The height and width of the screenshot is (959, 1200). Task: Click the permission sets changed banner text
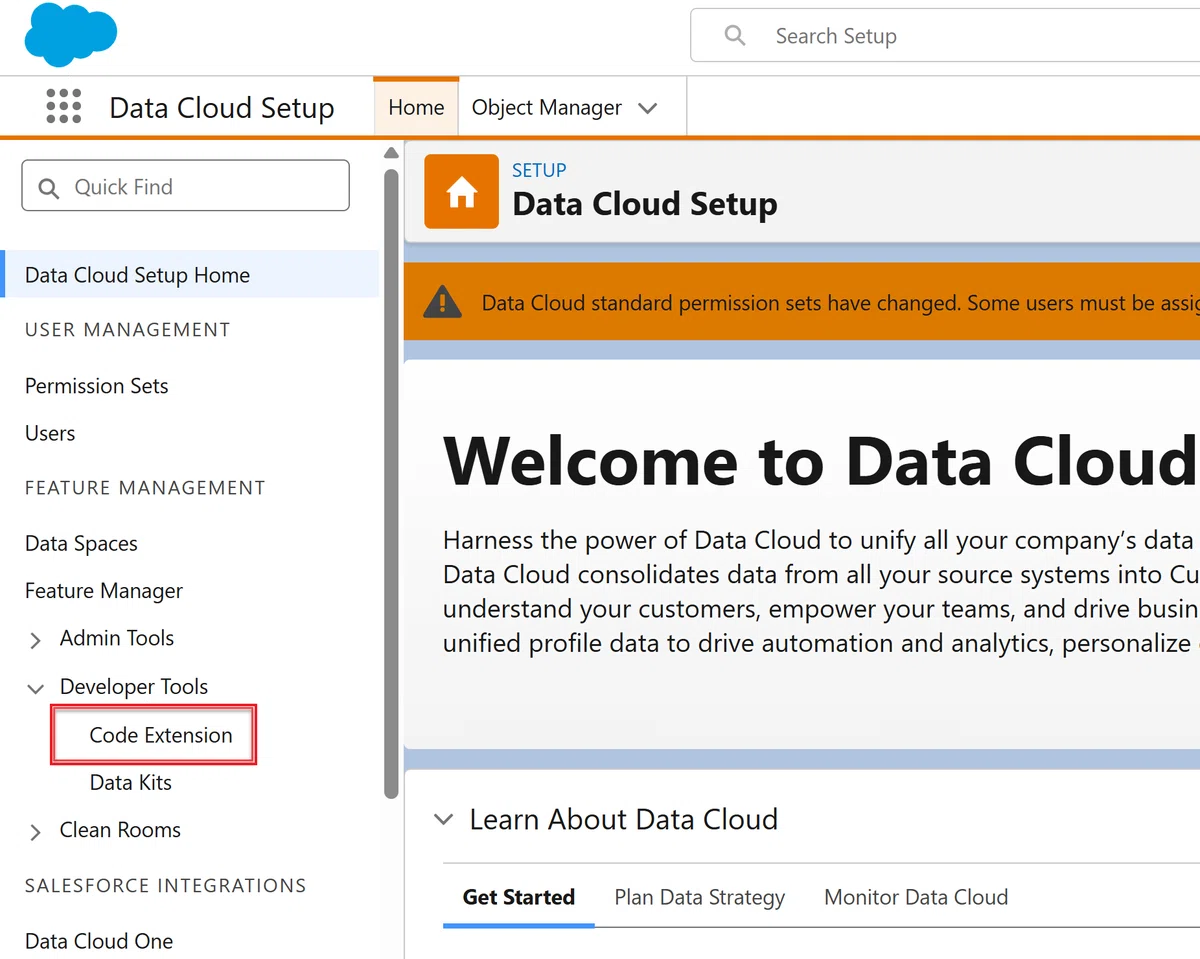(840, 302)
